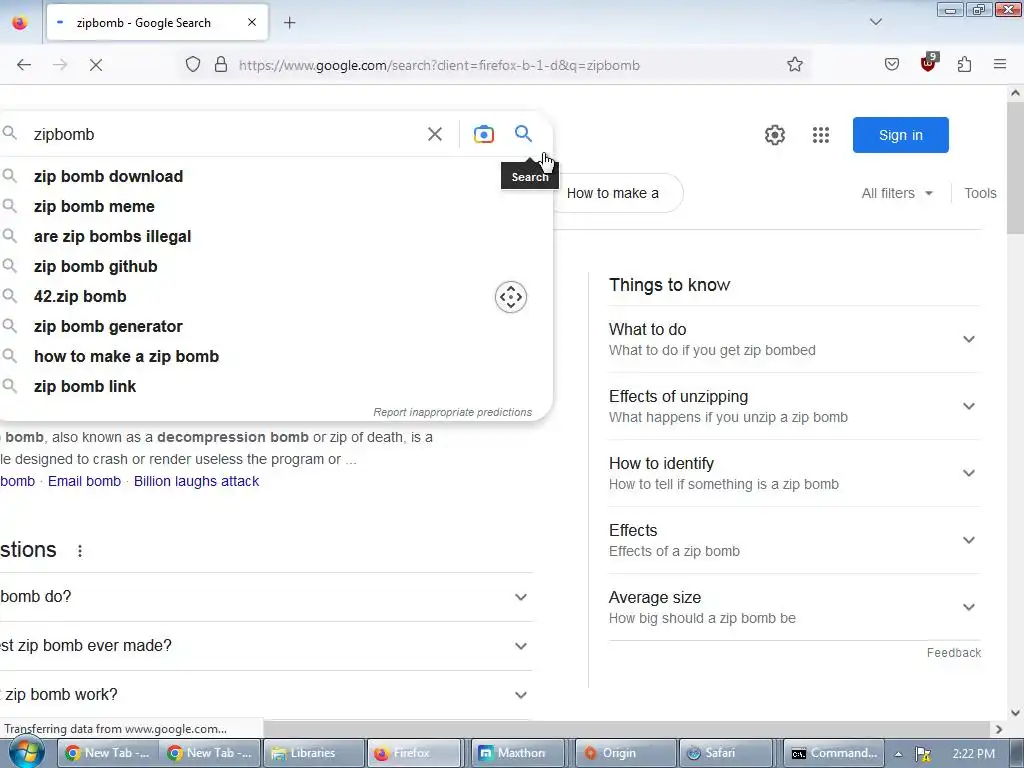Click the Action Center flag icon
1024x768 pixels.
[x=923, y=754]
